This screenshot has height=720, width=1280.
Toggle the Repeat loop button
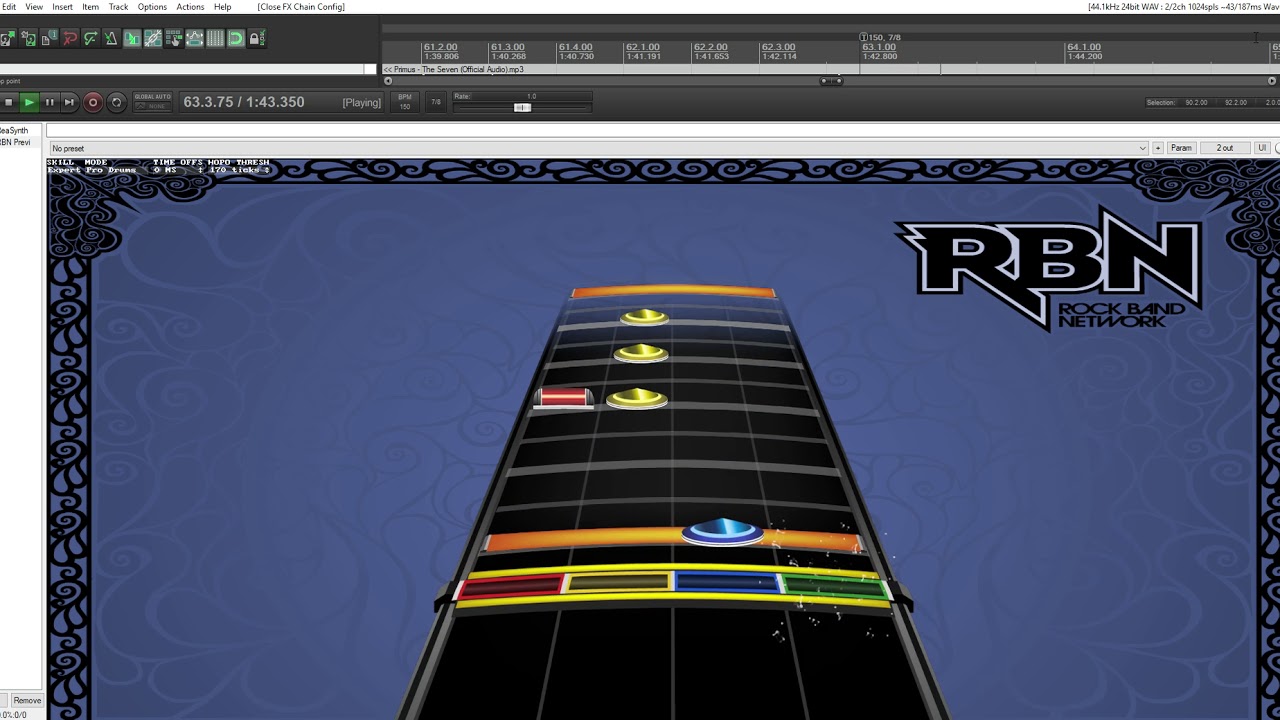coord(116,102)
